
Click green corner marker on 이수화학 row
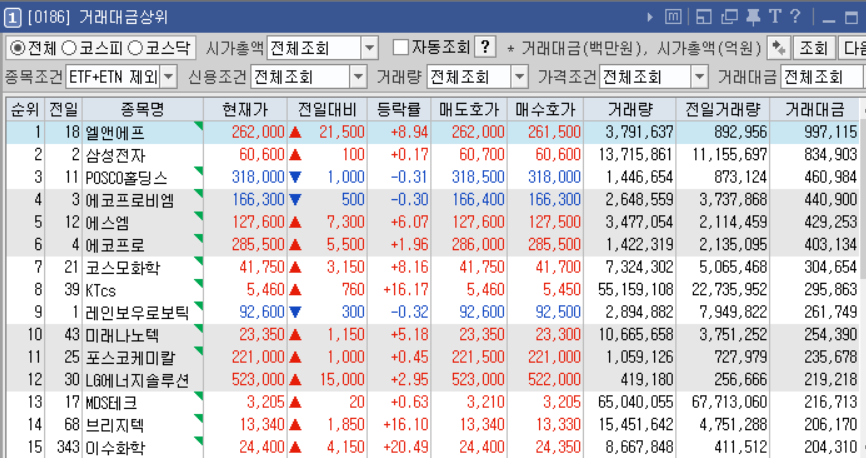[199, 441]
